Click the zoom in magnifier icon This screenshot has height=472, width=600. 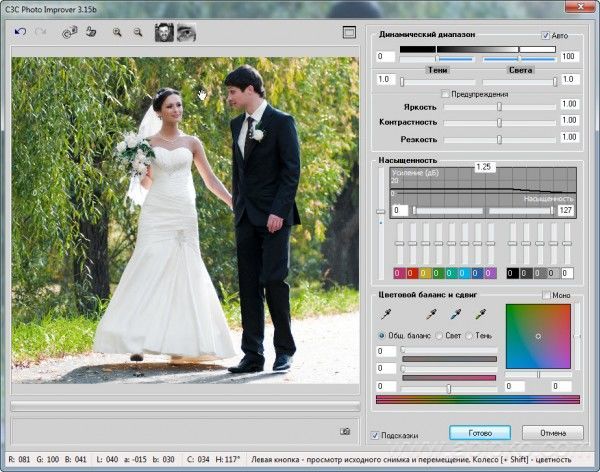[x=116, y=32]
